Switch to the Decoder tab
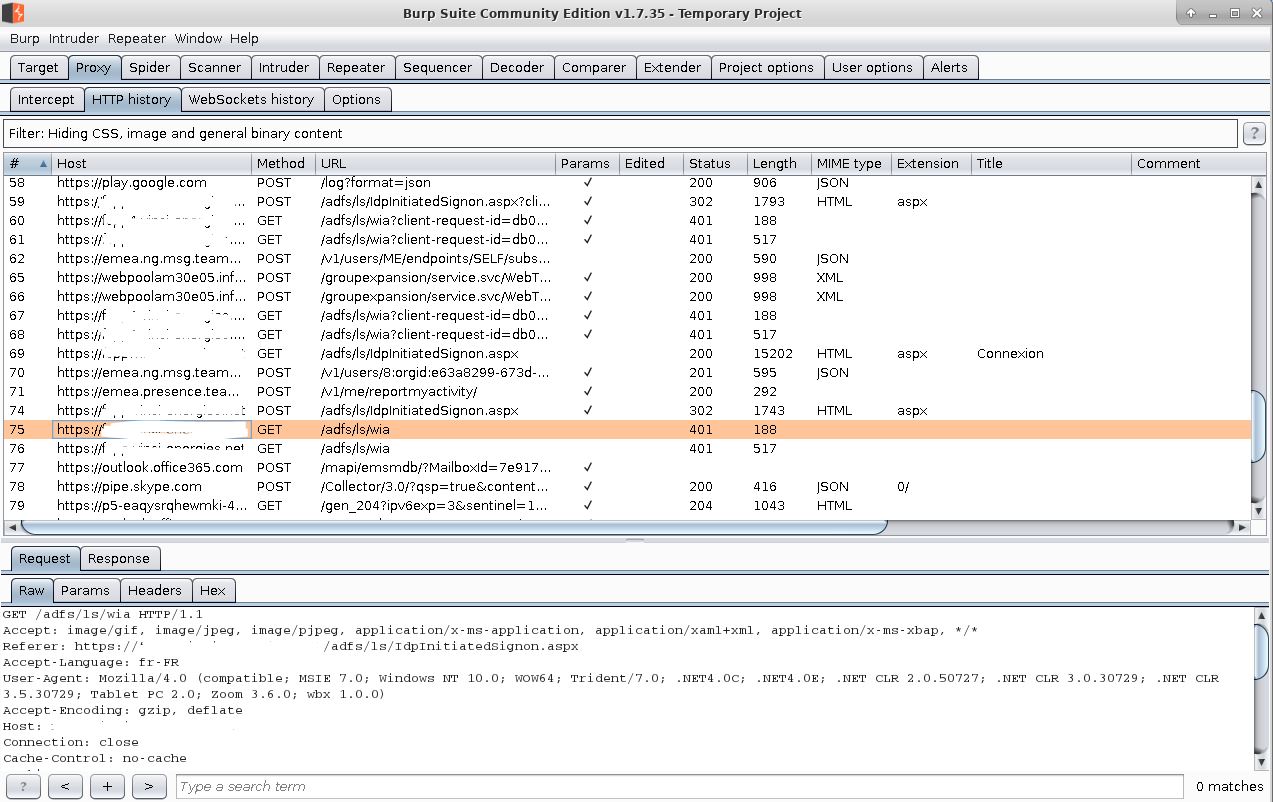This screenshot has width=1273, height=802. [x=517, y=67]
